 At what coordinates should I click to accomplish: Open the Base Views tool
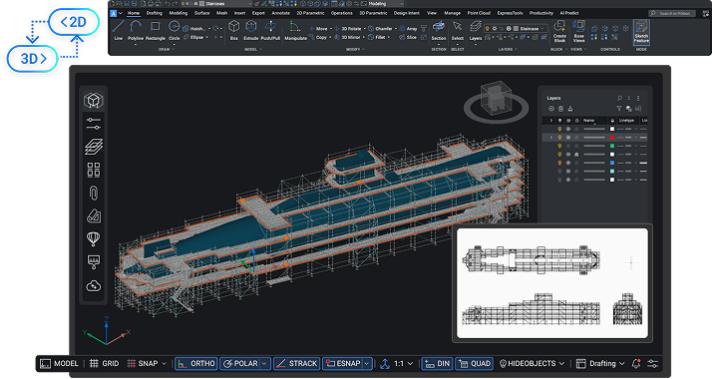[579, 31]
